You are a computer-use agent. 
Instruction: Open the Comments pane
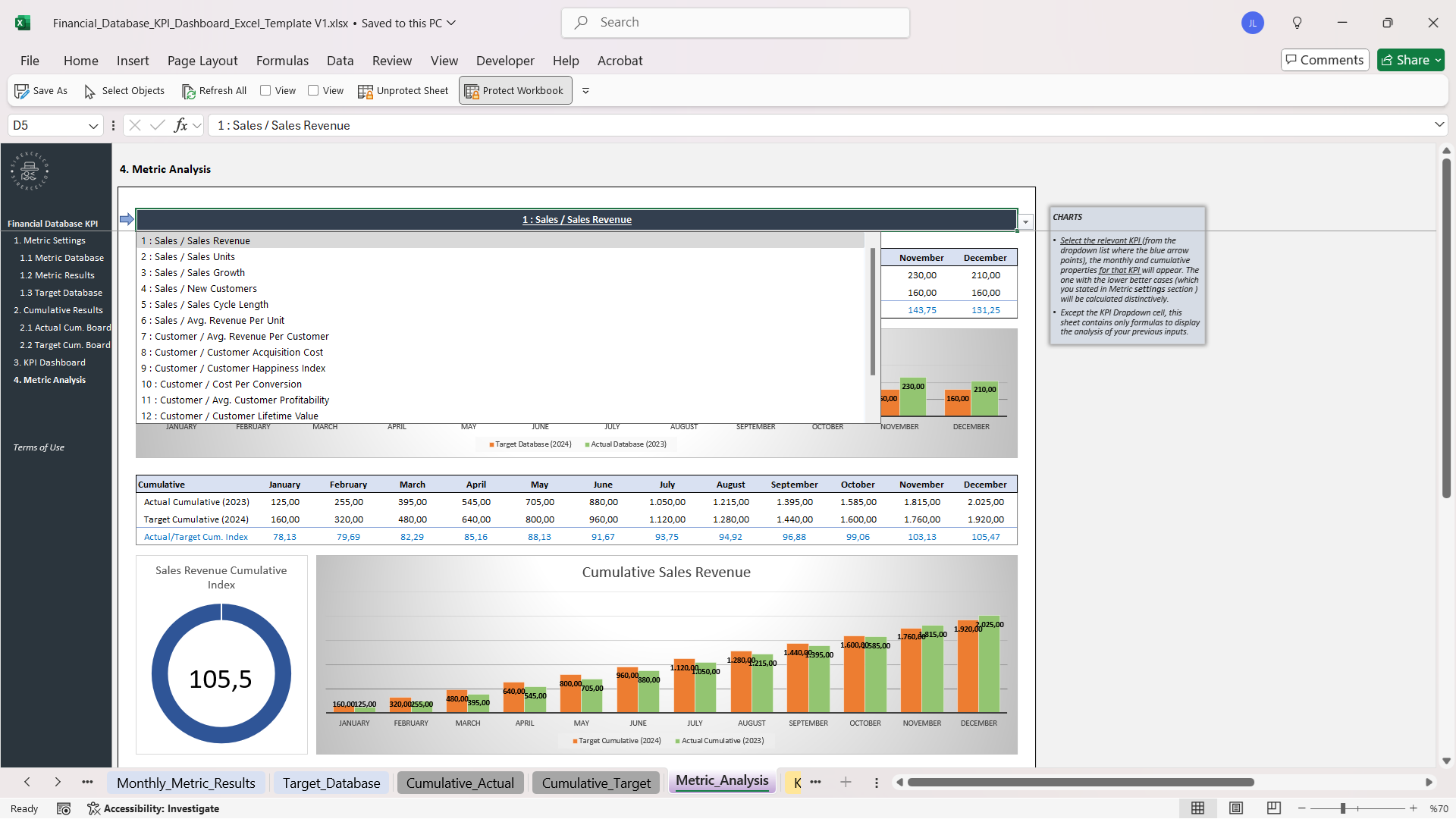click(x=1325, y=60)
